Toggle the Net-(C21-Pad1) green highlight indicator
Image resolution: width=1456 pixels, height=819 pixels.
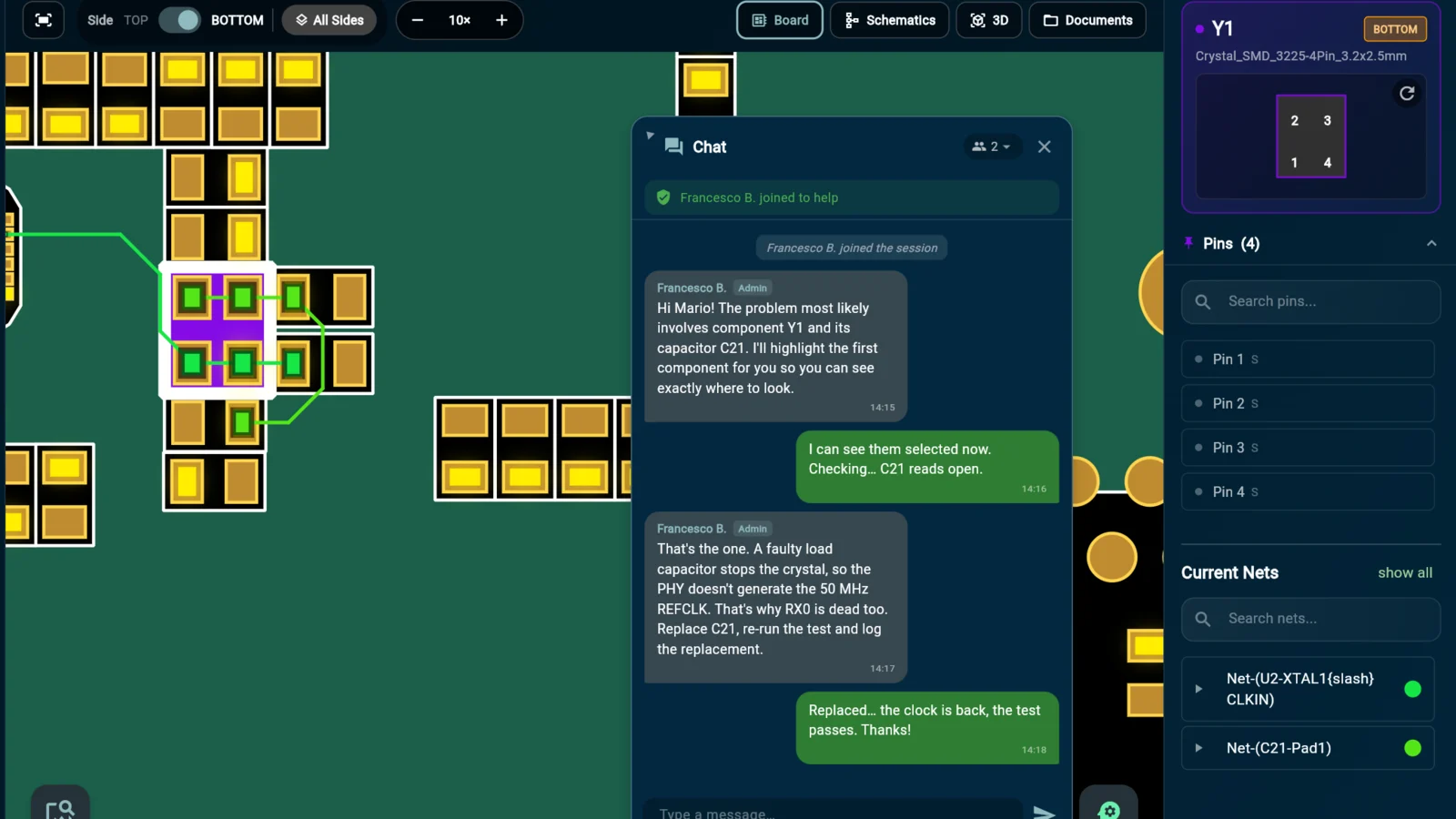click(x=1412, y=748)
